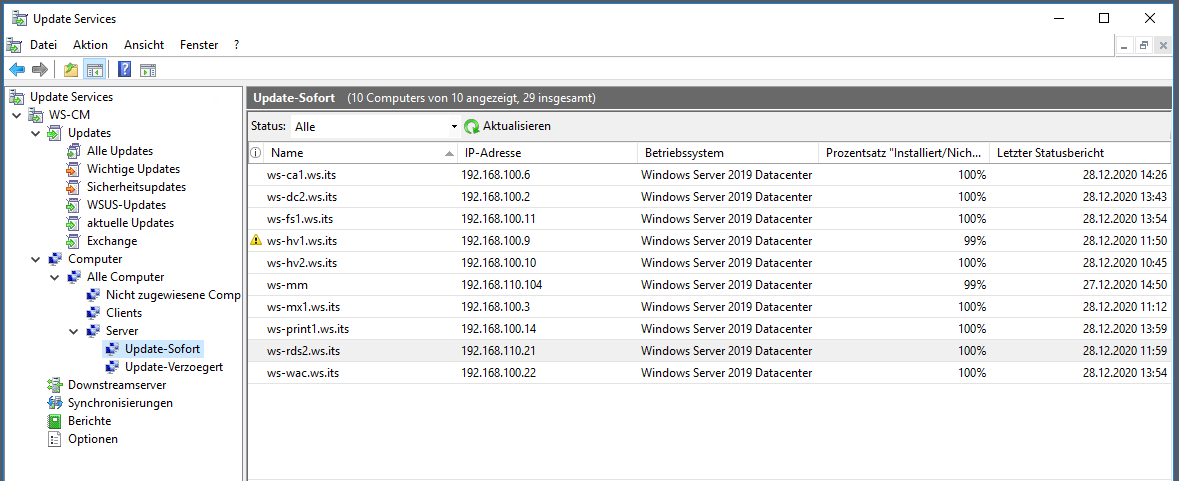The image size is (1179, 481).
Task: Click the Alle Updates view icon
Action: point(73,151)
